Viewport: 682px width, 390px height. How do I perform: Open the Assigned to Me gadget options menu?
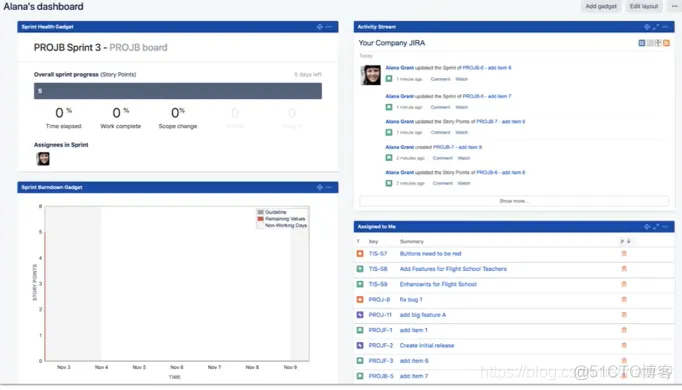tap(665, 227)
